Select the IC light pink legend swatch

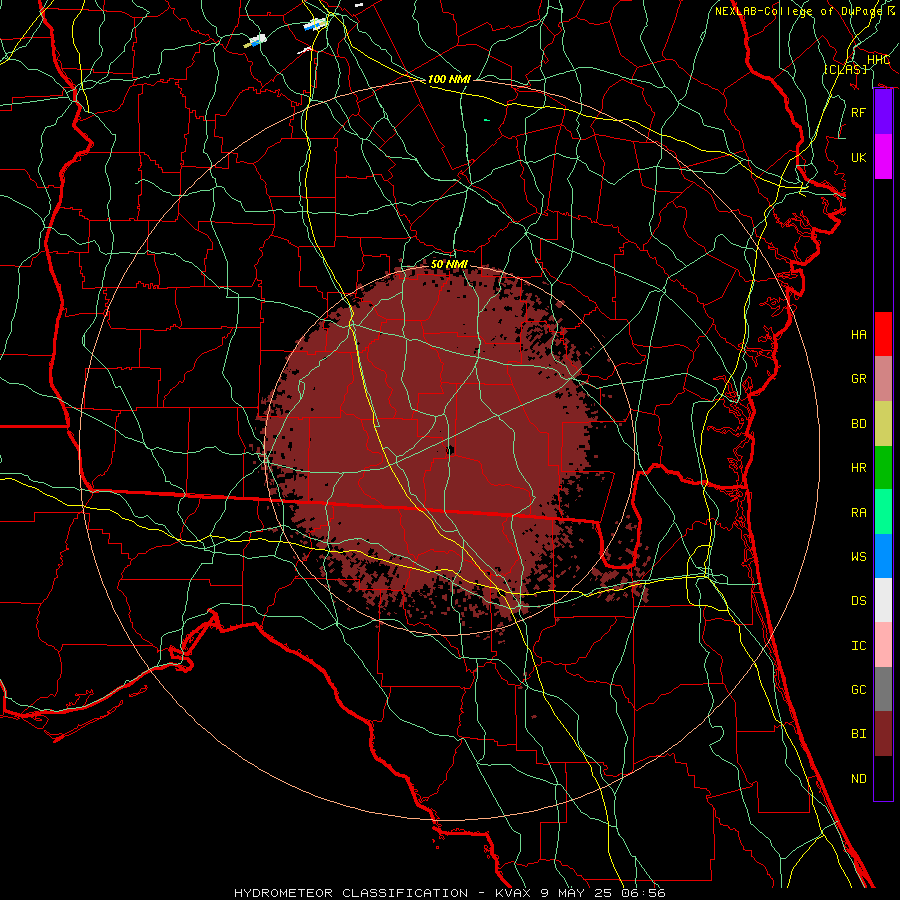pyautogui.click(x=883, y=645)
